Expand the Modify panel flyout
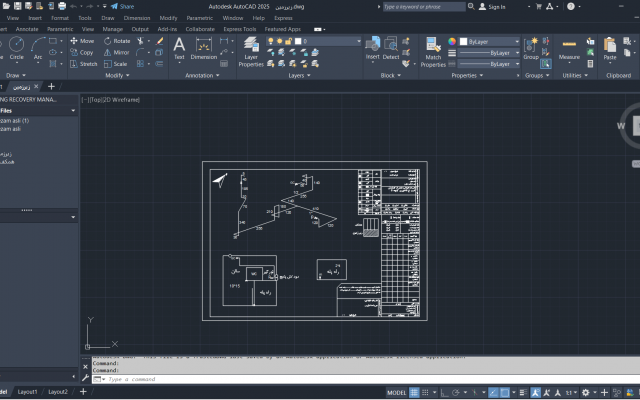Image resolution: width=640 pixels, height=400 pixels. coord(116,75)
